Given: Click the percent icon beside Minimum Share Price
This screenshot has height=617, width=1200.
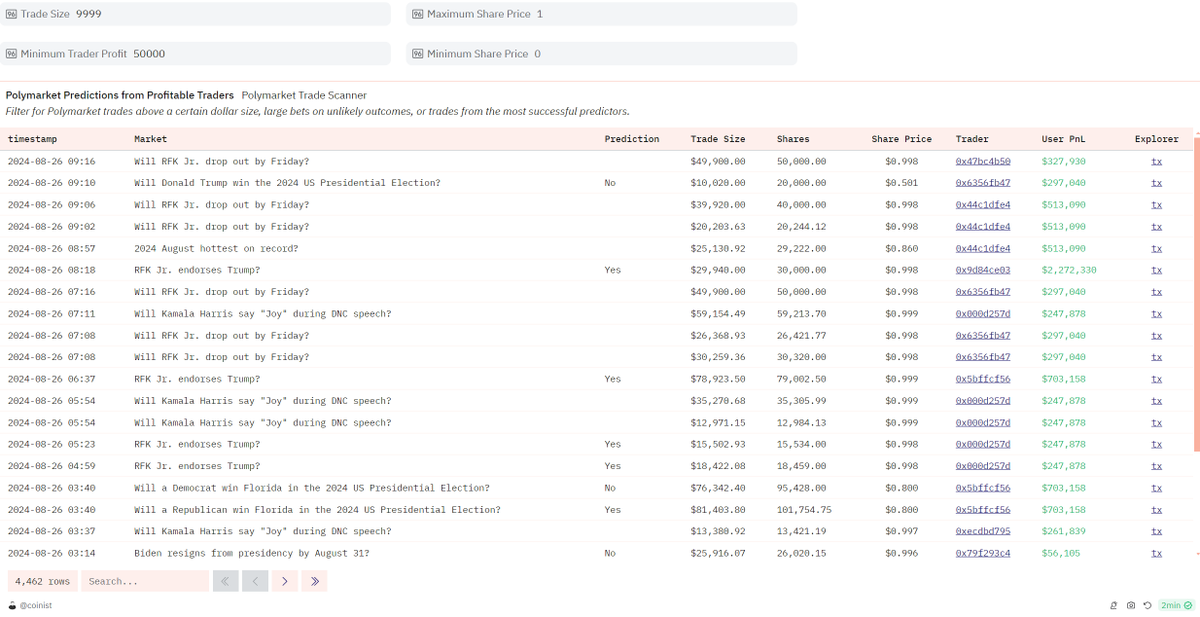Looking at the screenshot, I should tap(417, 53).
